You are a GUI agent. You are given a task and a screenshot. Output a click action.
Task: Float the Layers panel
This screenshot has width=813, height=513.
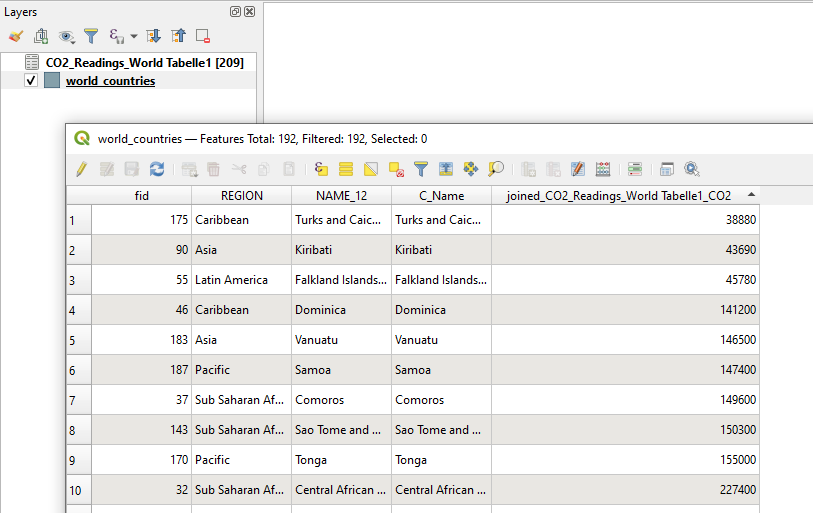pos(235,12)
